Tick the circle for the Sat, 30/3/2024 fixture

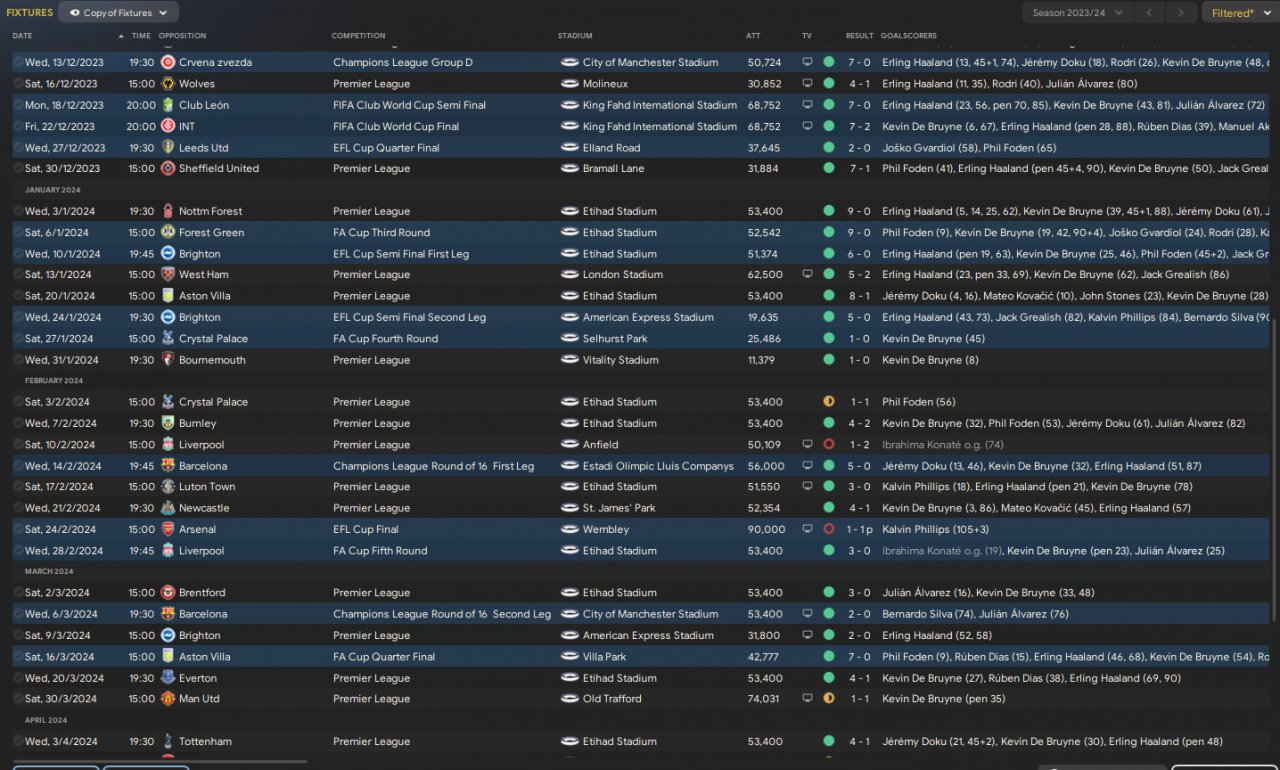tap(17, 699)
